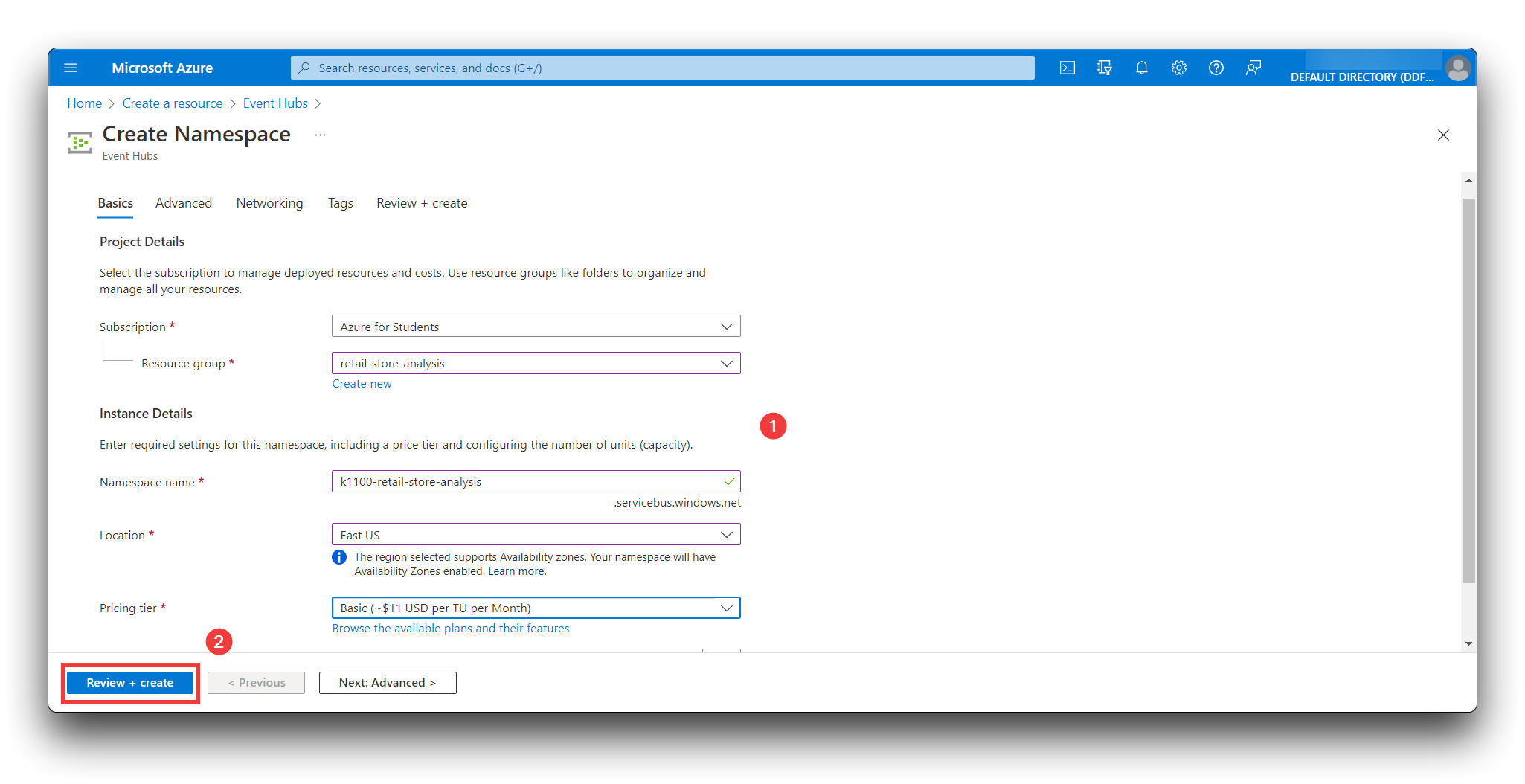1525x784 pixels.
Task: Go to Home breadcrumb
Action: pyautogui.click(x=84, y=103)
